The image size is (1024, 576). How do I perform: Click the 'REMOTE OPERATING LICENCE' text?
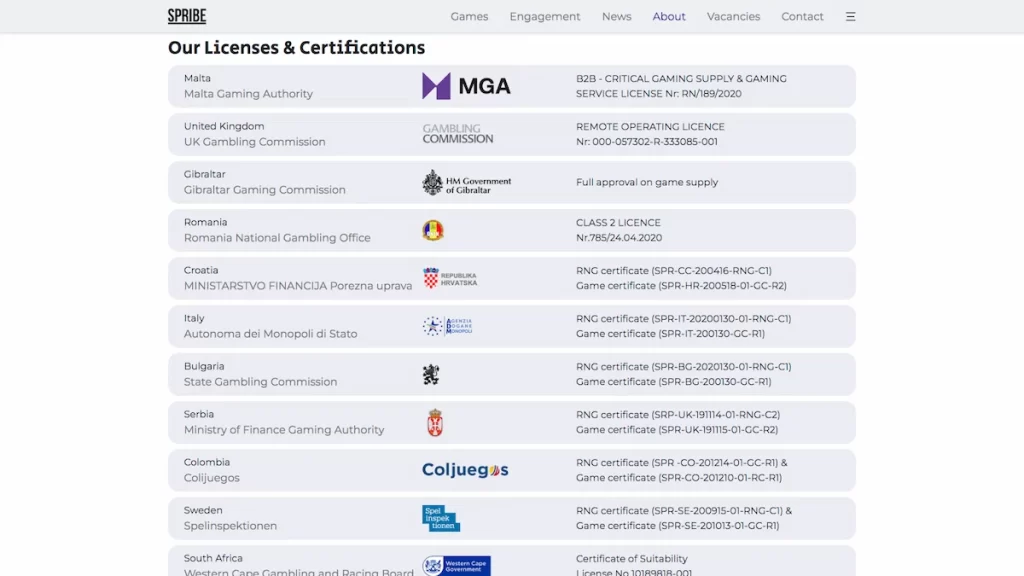click(x=650, y=127)
